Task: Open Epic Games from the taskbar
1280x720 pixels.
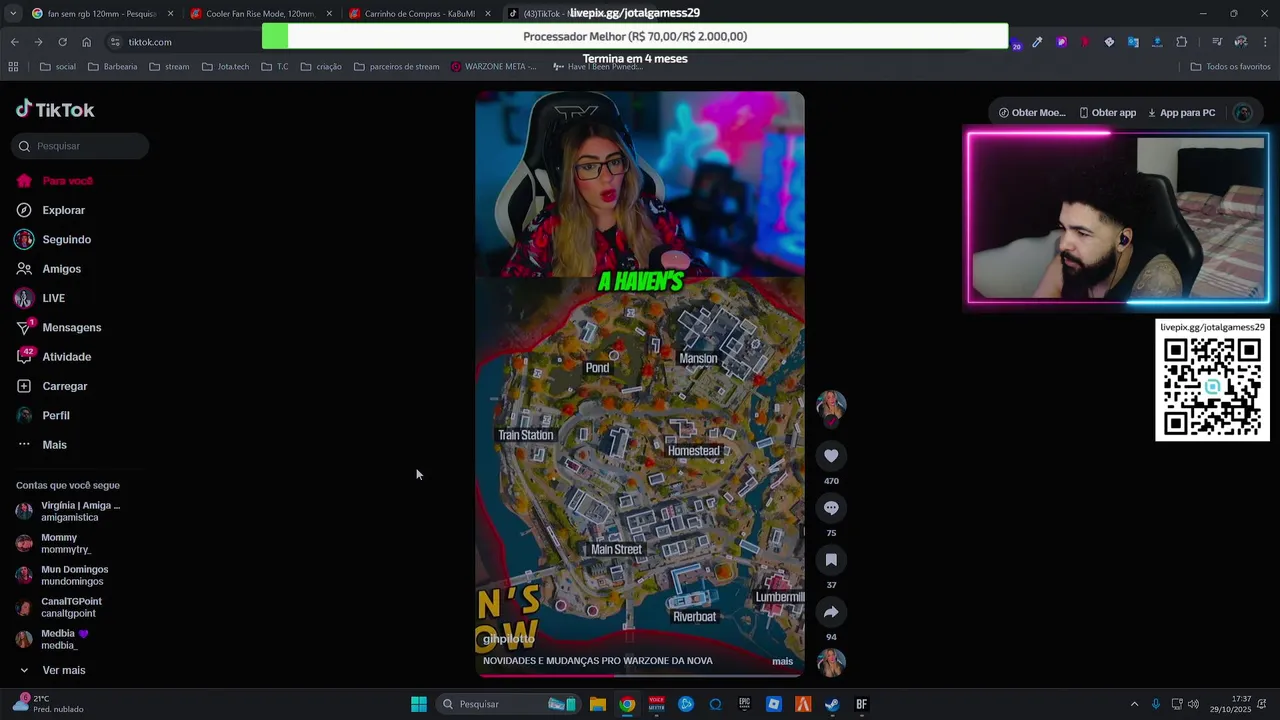Action: (744, 704)
